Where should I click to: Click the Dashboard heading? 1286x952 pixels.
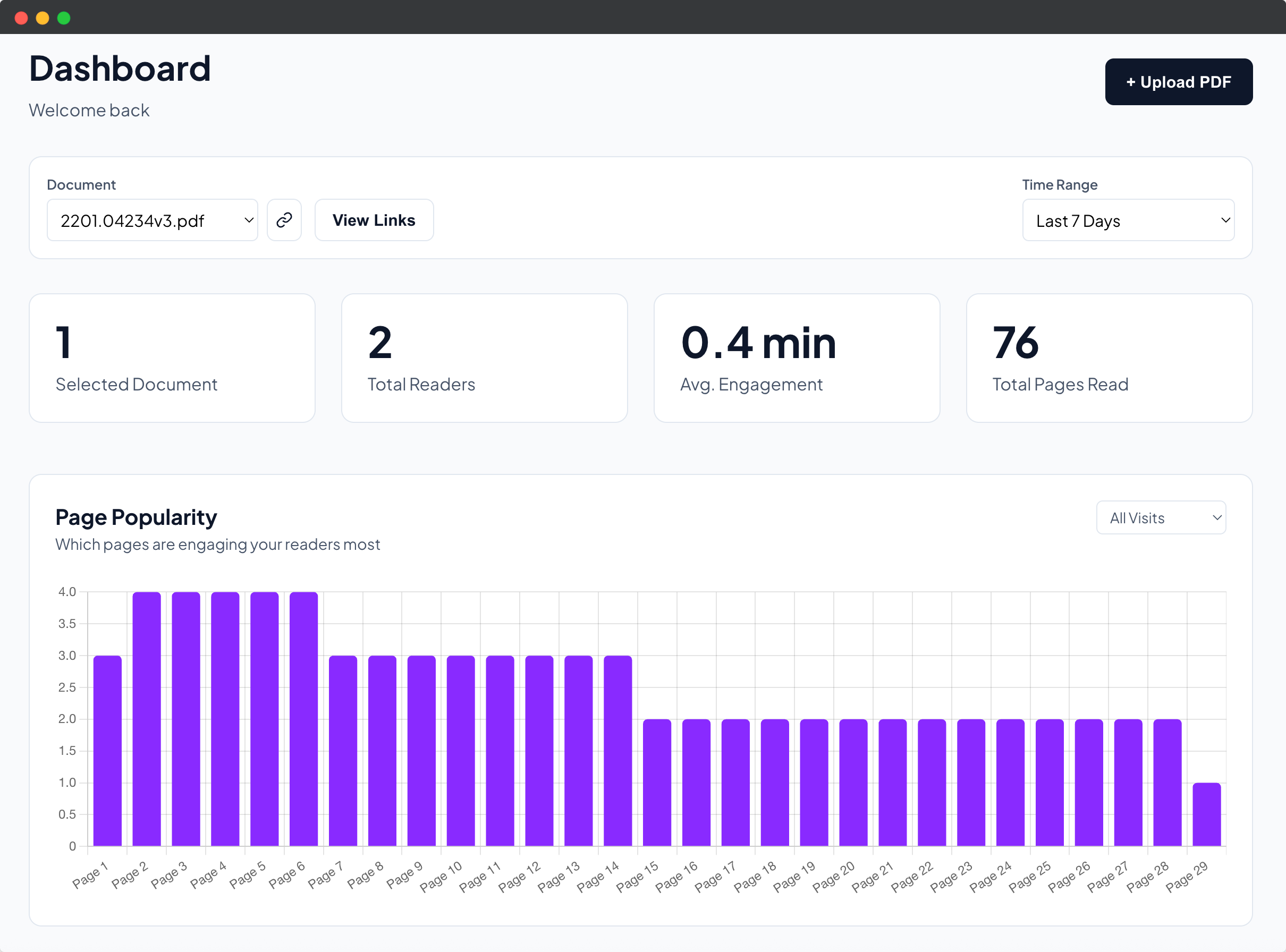[x=120, y=69]
